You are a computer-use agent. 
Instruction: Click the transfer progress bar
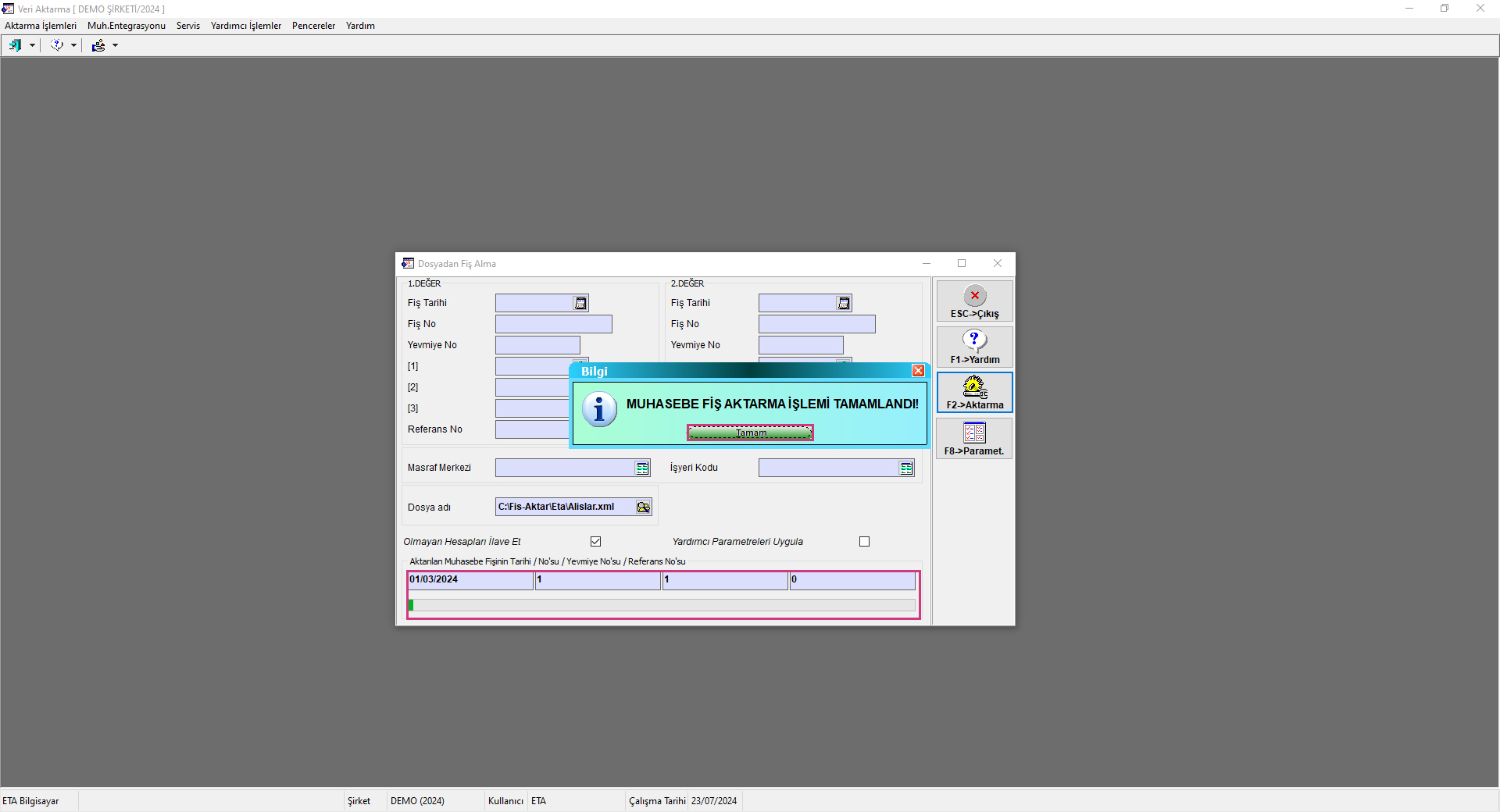662,605
